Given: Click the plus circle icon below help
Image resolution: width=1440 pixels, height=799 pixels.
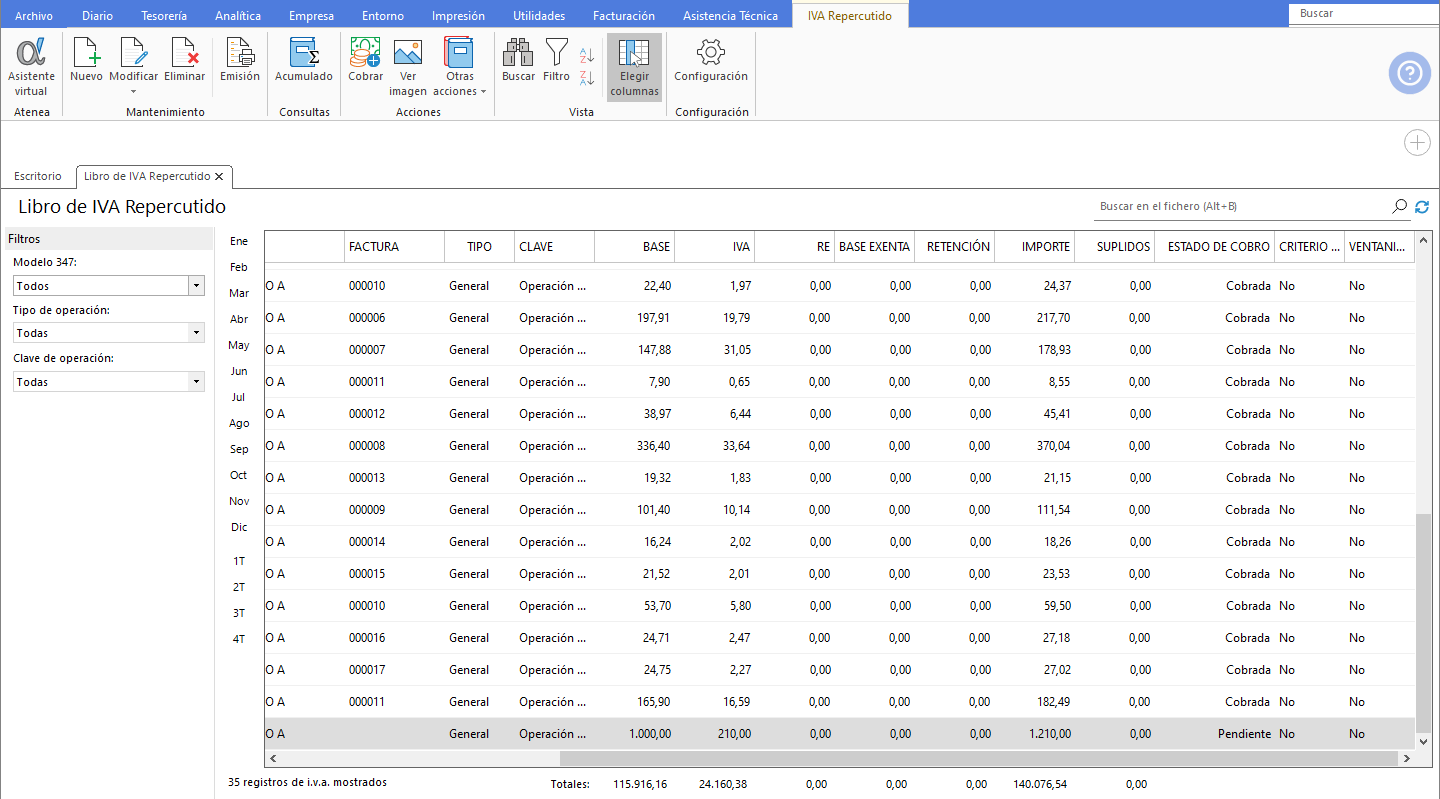Looking at the screenshot, I should [1417, 143].
